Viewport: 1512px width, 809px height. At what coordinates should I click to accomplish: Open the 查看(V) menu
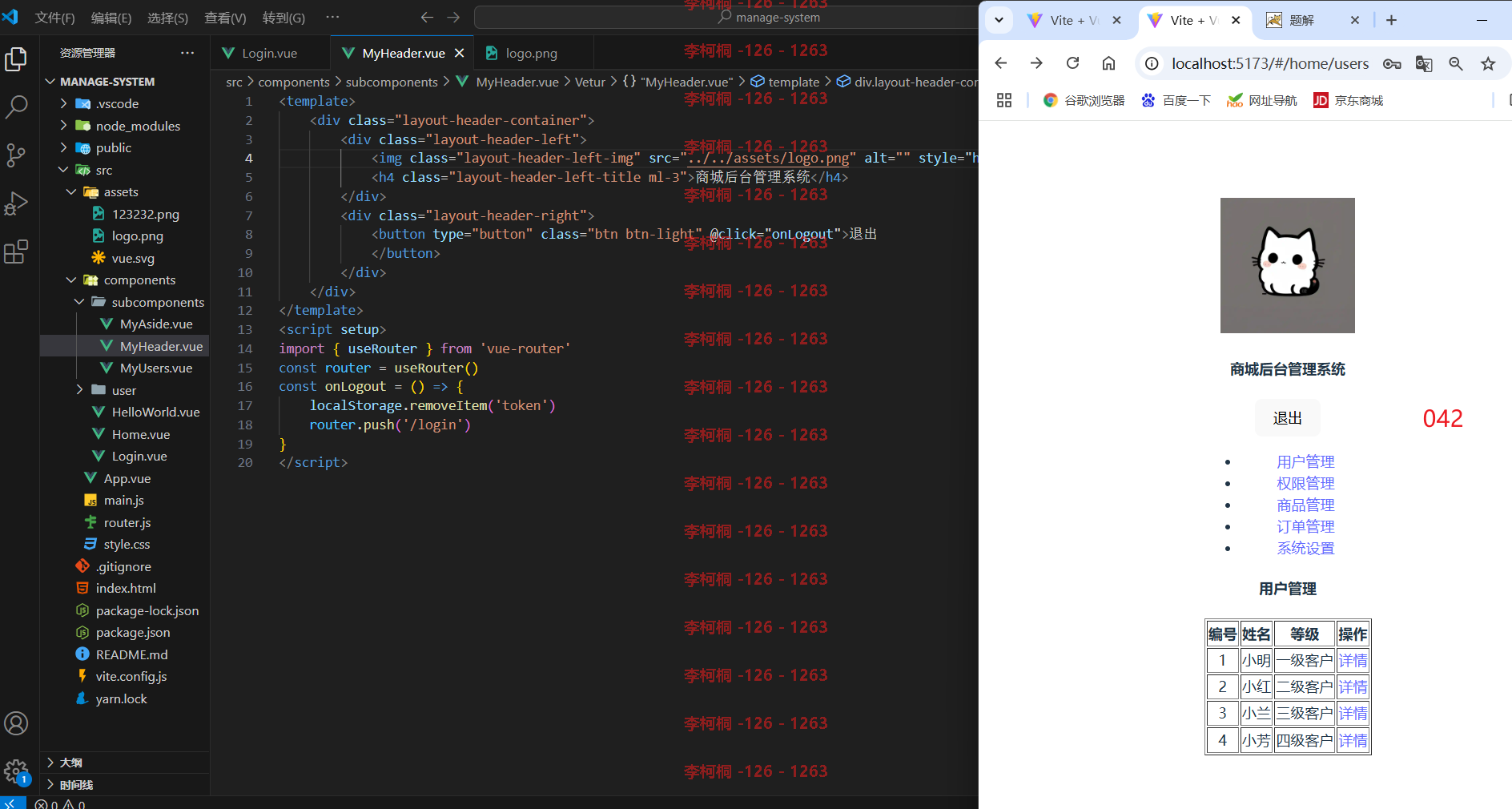coord(225,18)
